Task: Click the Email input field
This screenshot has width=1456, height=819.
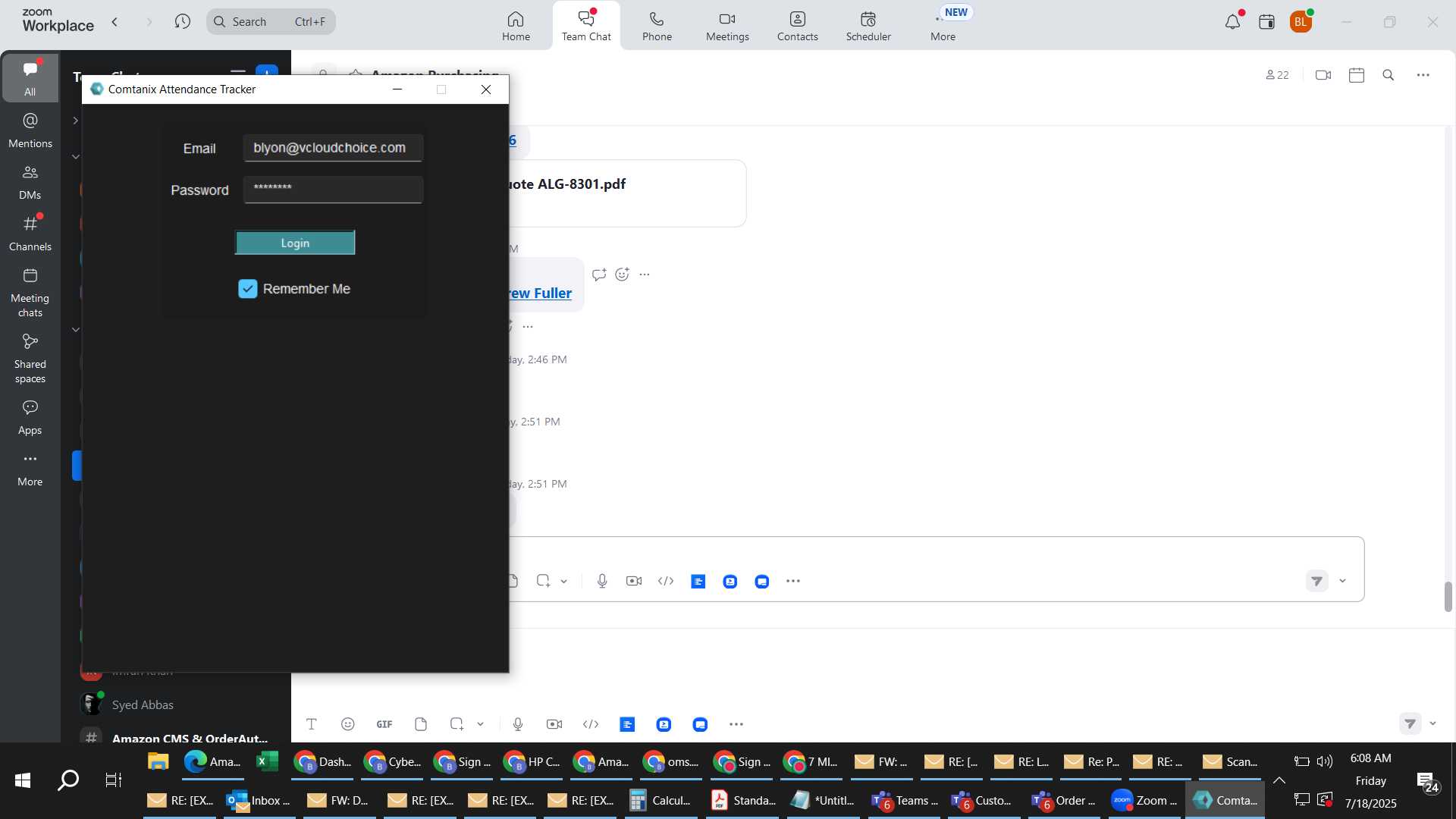Action: tap(333, 148)
